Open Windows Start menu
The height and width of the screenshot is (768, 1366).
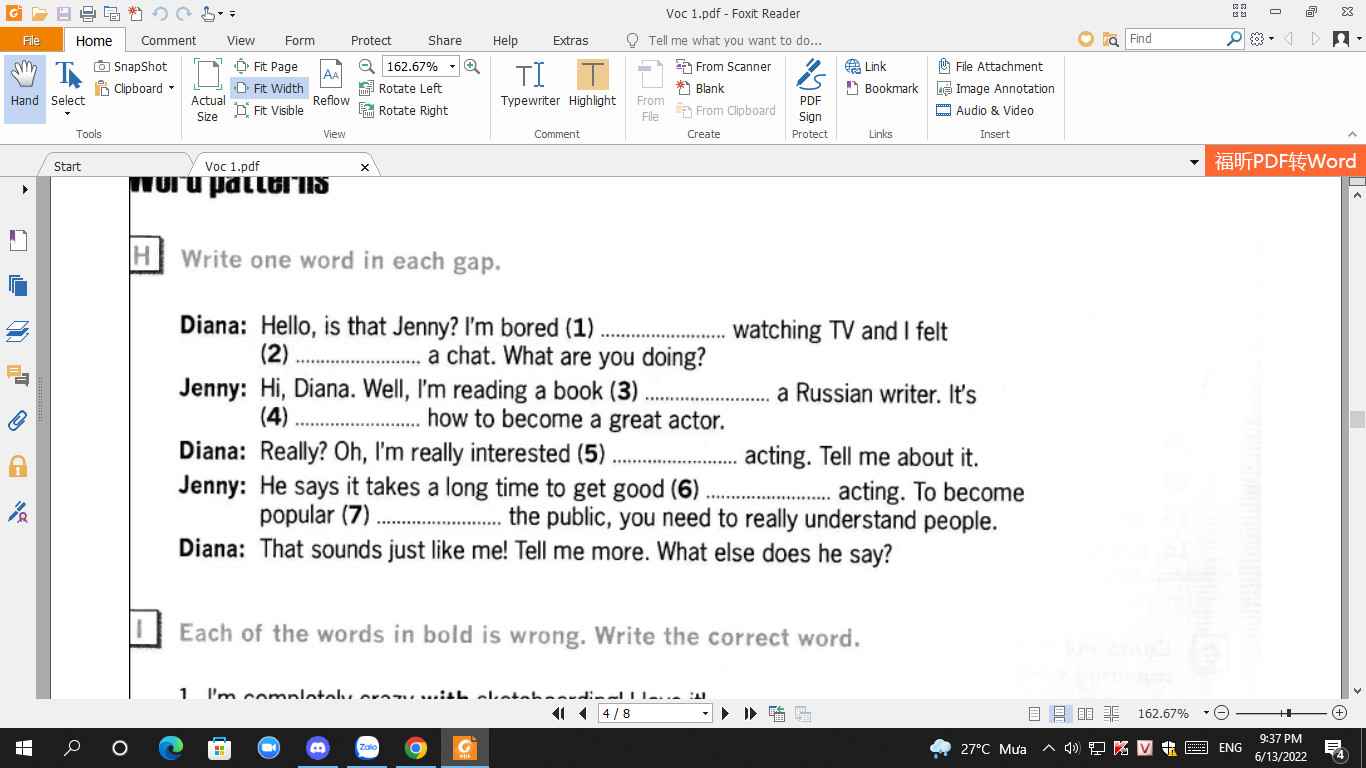click(x=24, y=748)
